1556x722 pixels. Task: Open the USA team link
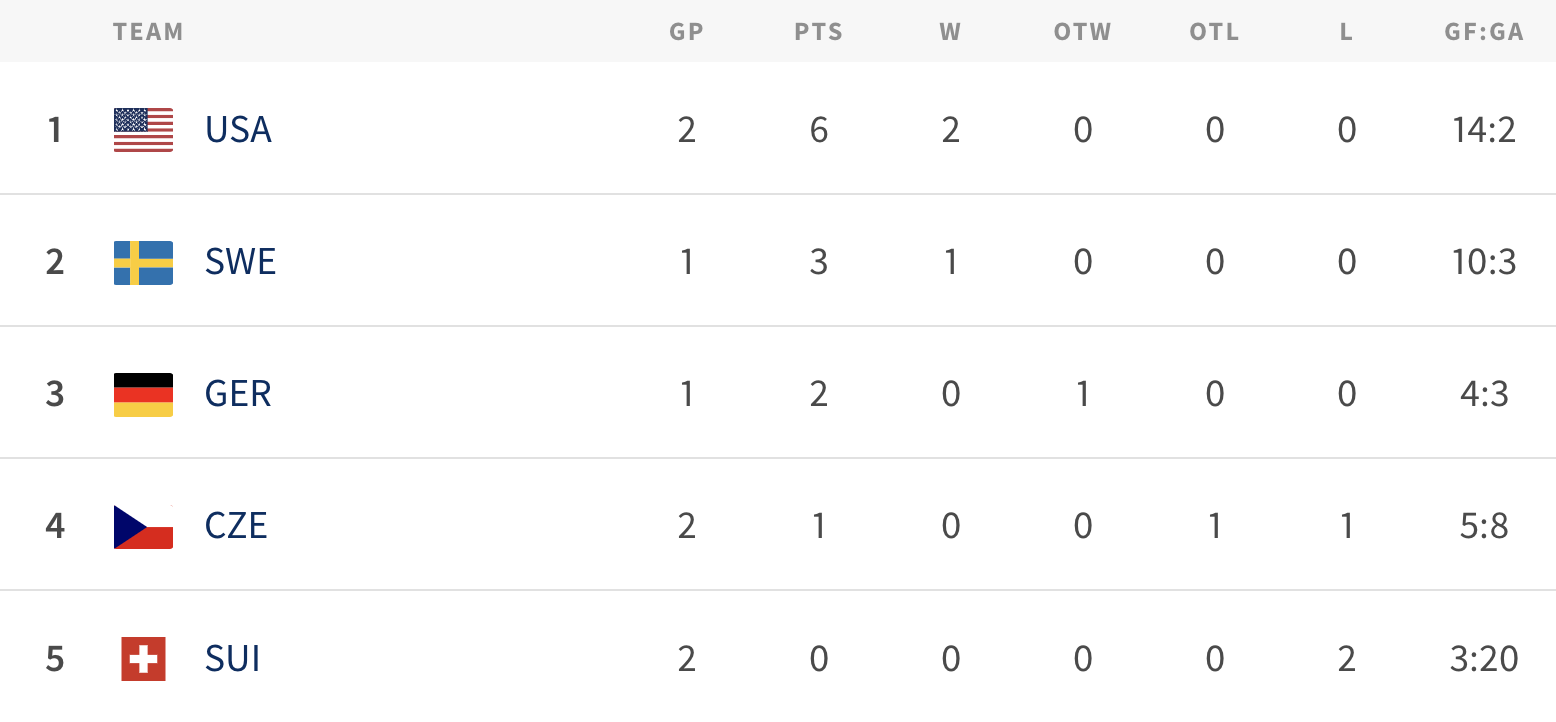(x=238, y=130)
